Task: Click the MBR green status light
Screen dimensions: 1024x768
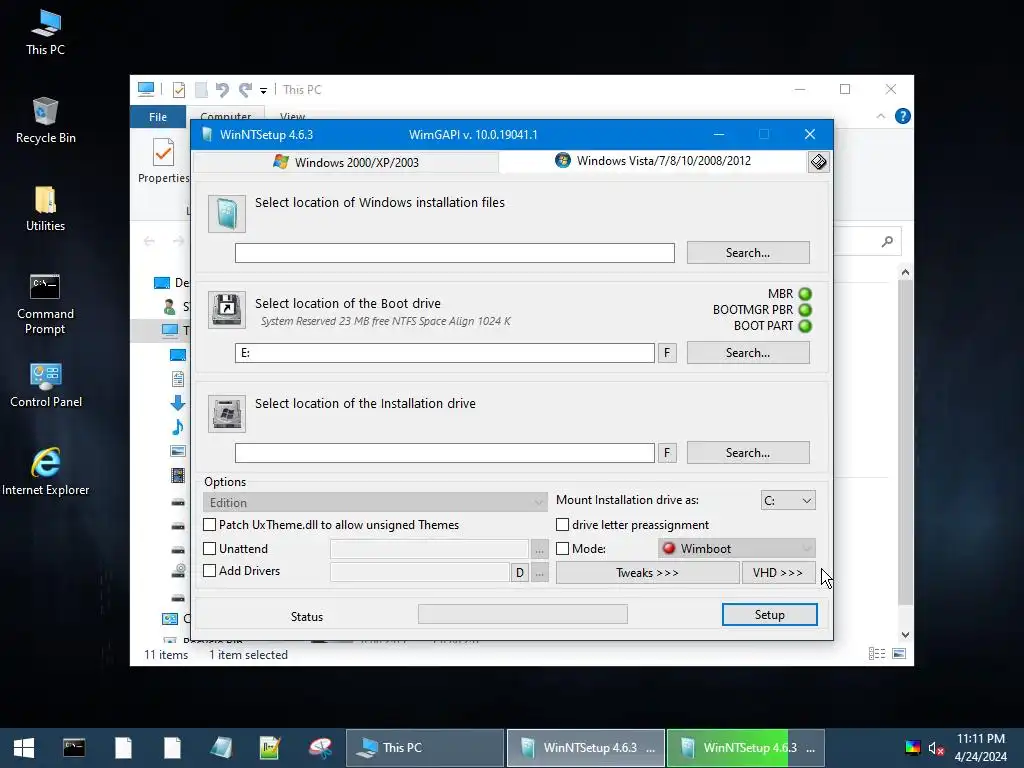Action: [x=805, y=294]
